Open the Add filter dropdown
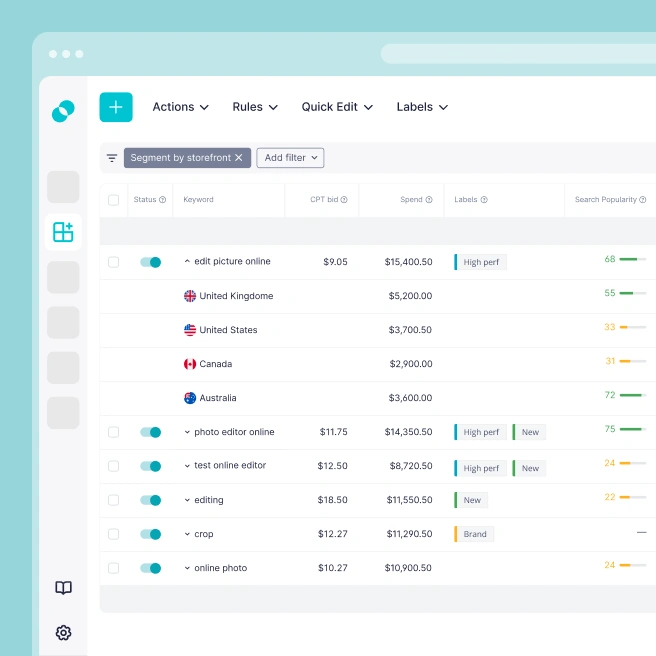656x656 pixels. point(290,158)
